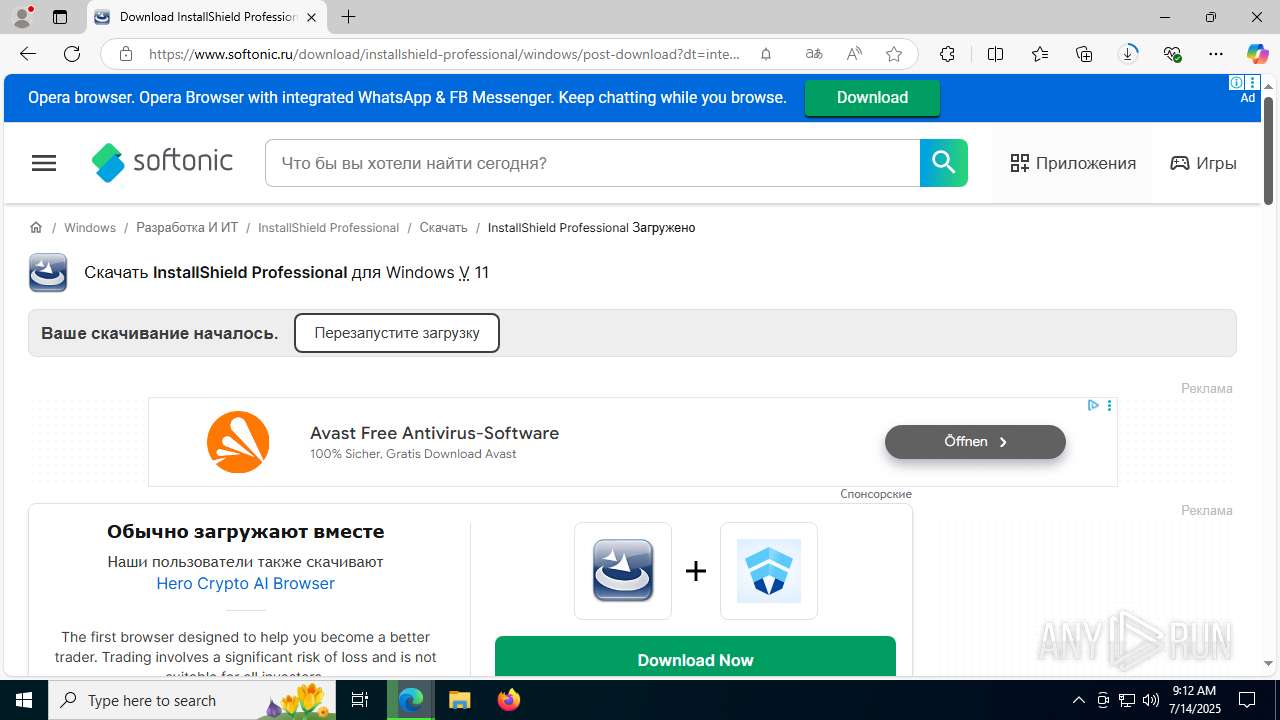This screenshot has height=720, width=1280.
Task: Click InstallShield Professional header icon
Action: click(48, 272)
